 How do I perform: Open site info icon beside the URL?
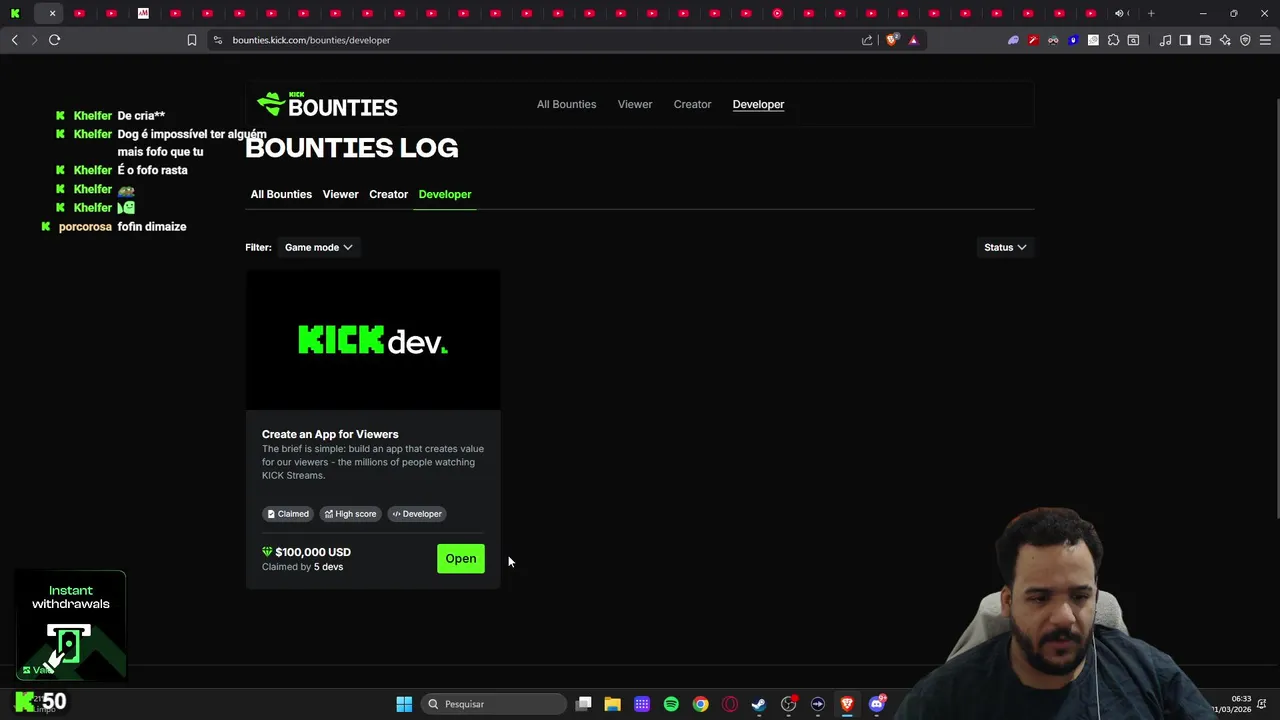[x=218, y=40]
